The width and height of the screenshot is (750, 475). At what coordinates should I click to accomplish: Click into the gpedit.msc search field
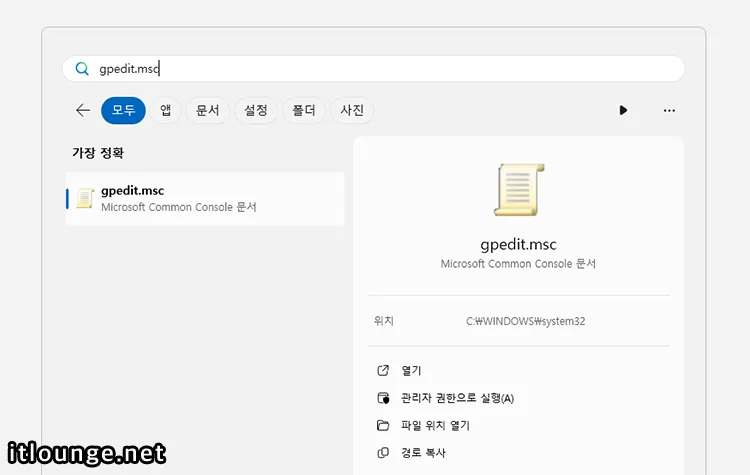[x=373, y=69]
